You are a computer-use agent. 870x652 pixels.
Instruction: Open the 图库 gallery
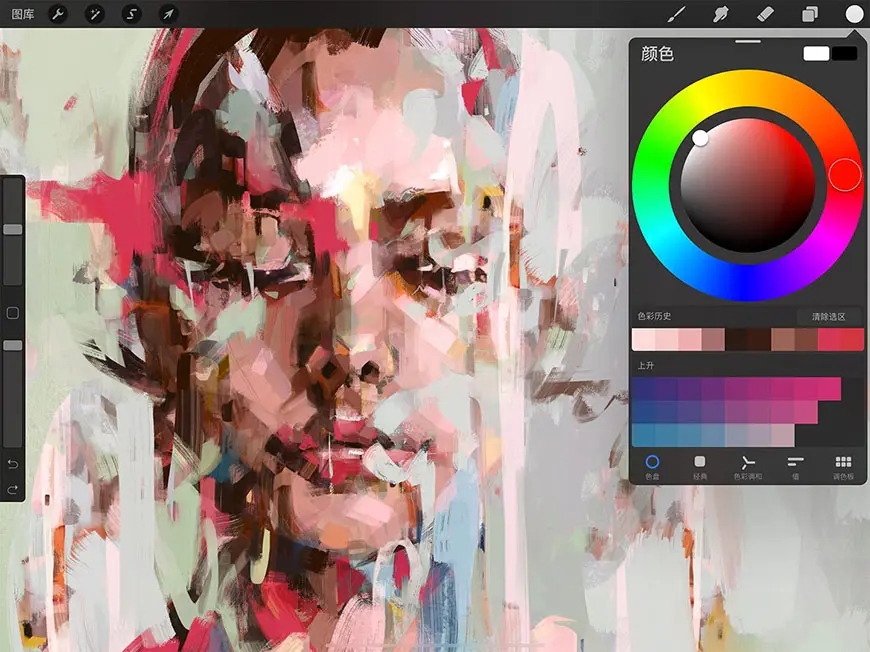(x=23, y=14)
